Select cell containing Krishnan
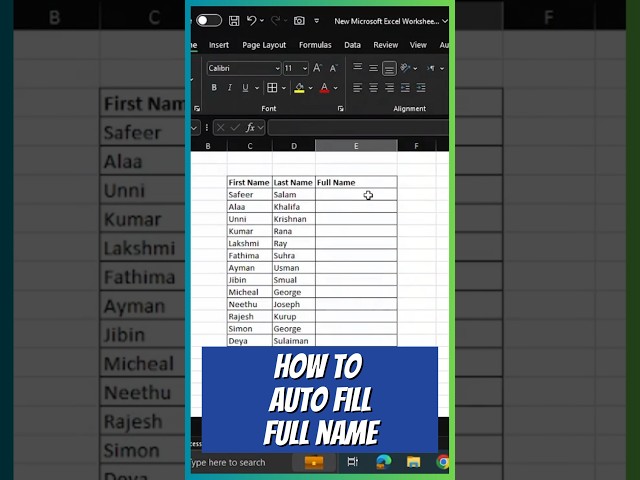This screenshot has height=480, width=640. (294, 219)
